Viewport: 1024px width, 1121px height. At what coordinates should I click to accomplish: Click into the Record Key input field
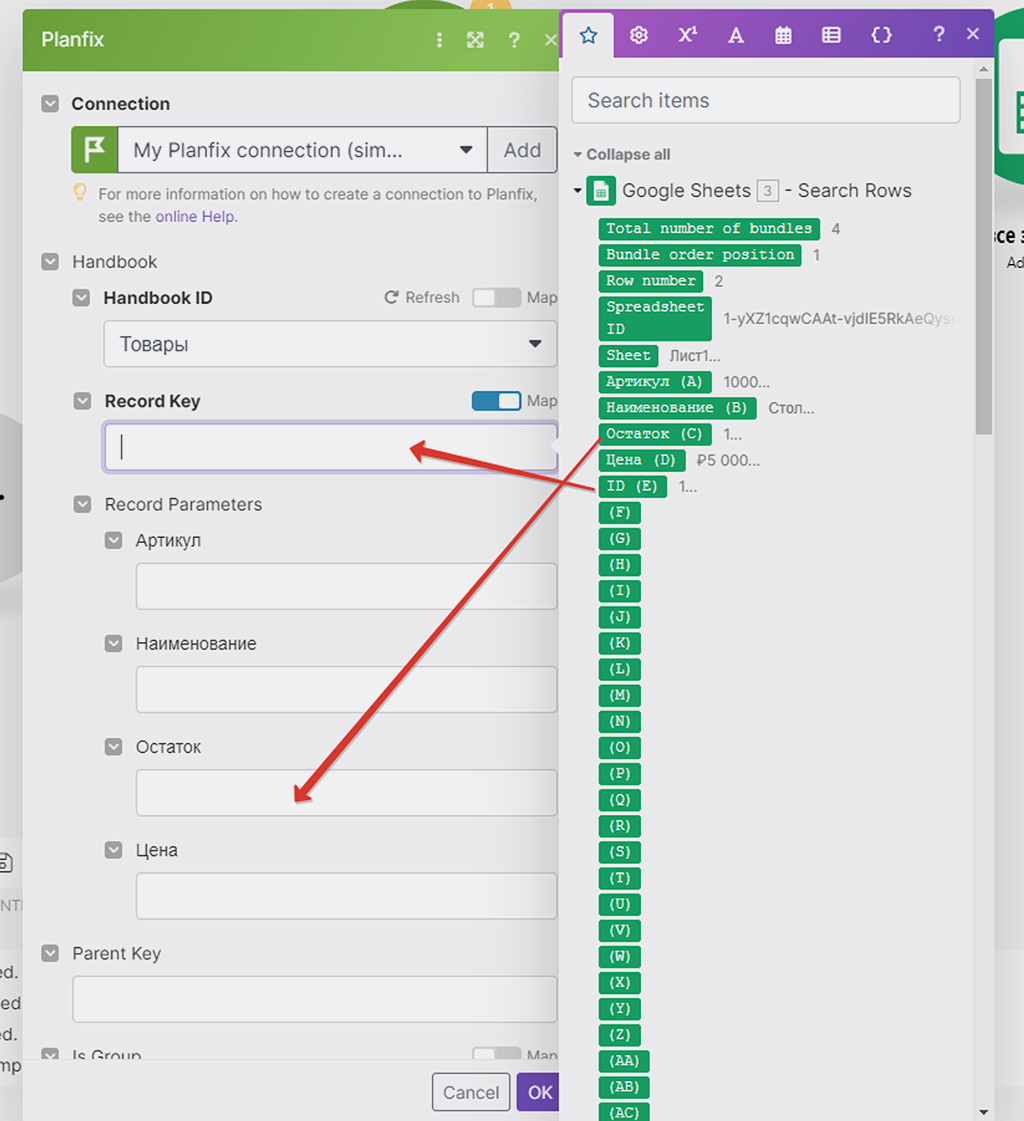[330, 447]
